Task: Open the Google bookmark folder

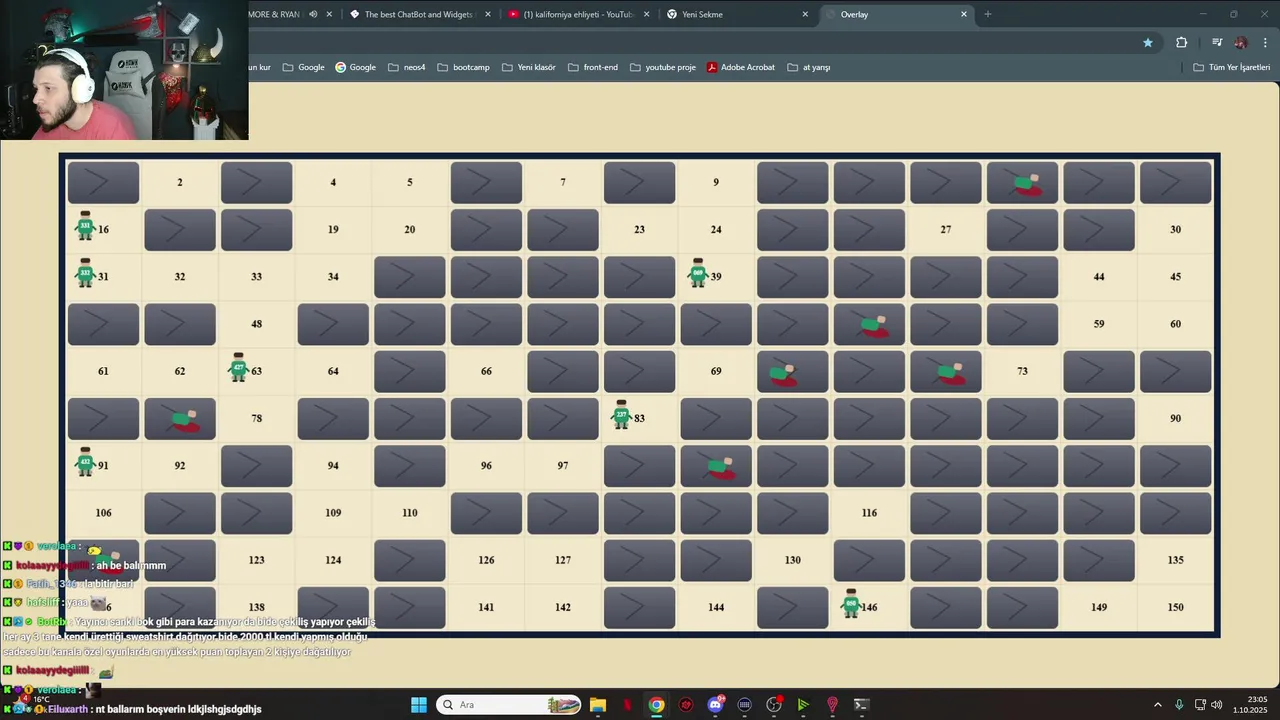Action: [x=304, y=67]
